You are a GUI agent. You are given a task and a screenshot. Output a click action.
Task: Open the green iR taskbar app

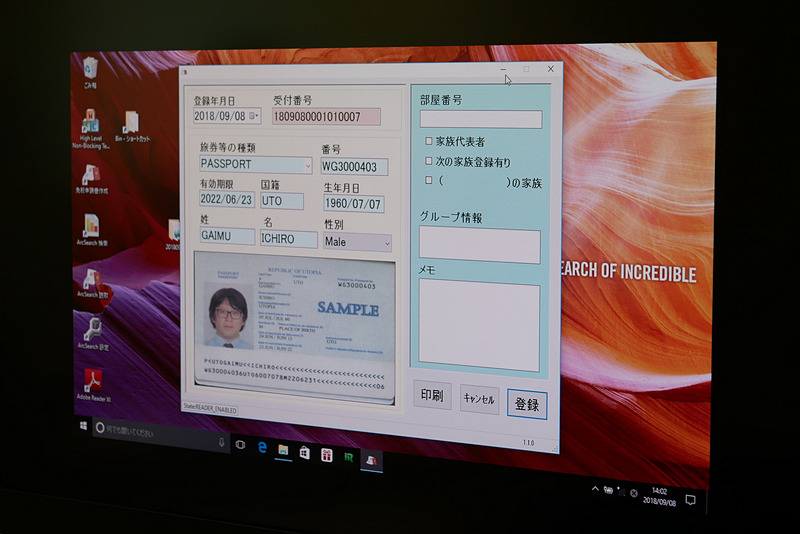point(348,457)
